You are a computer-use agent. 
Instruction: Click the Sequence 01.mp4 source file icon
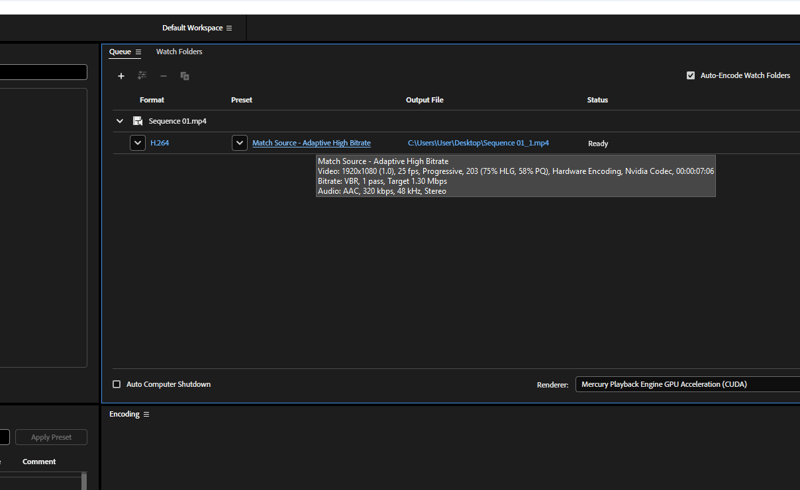(138, 121)
